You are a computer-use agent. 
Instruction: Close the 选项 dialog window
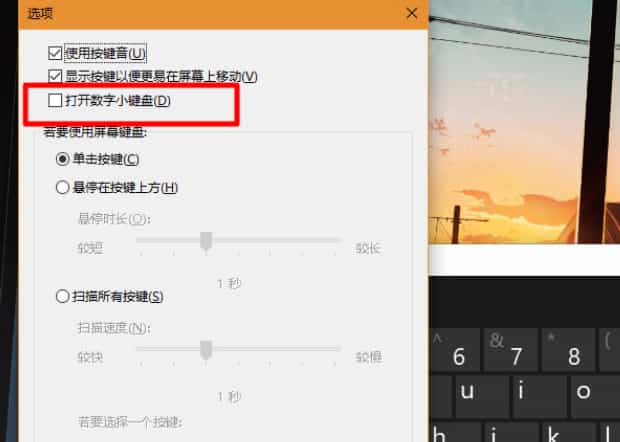(412, 13)
